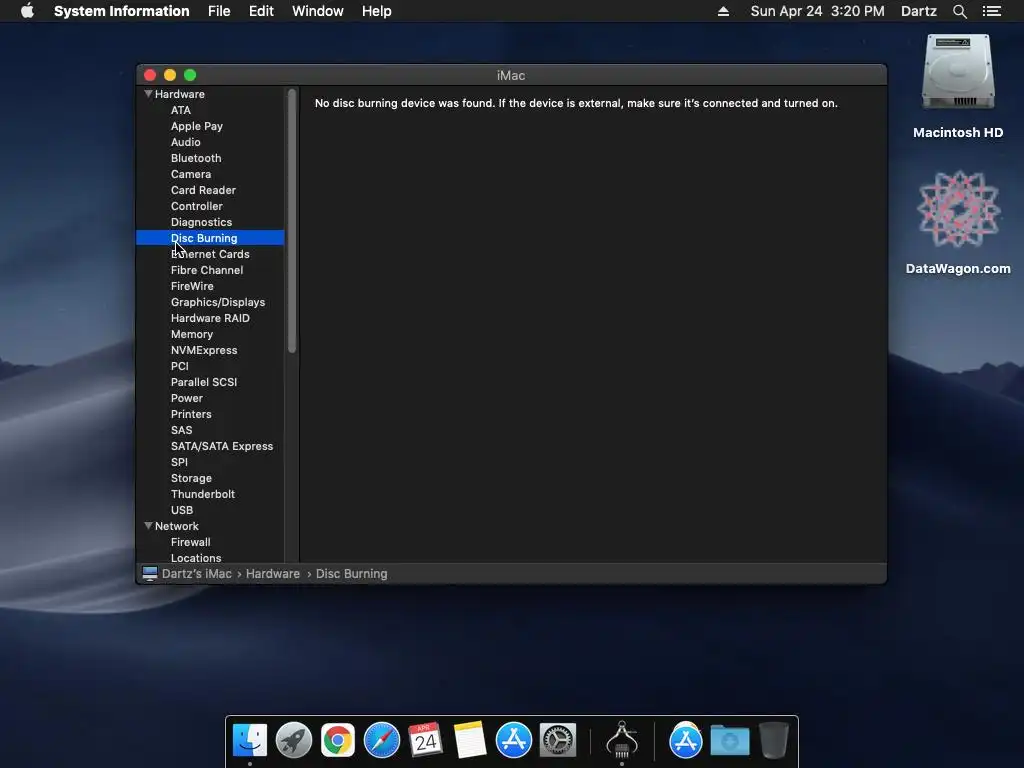The image size is (1024, 768).
Task: Select Printers in the sidebar
Action: pyautogui.click(x=191, y=414)
